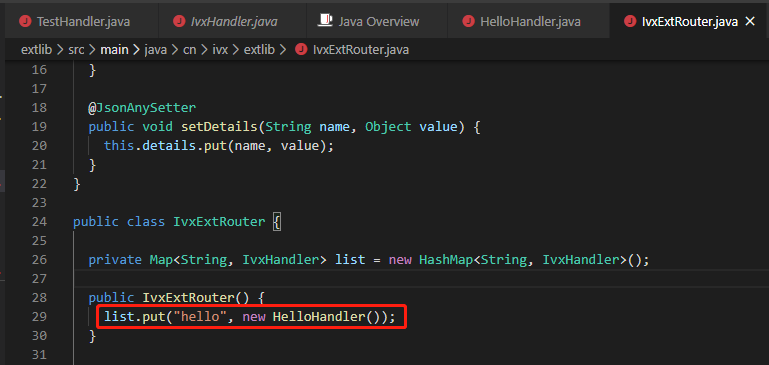Image resolution: width=769 pixels, height=365 pixels.
Task: Click the Java file icon on IvxHandler.java tab
Action: 179,22
